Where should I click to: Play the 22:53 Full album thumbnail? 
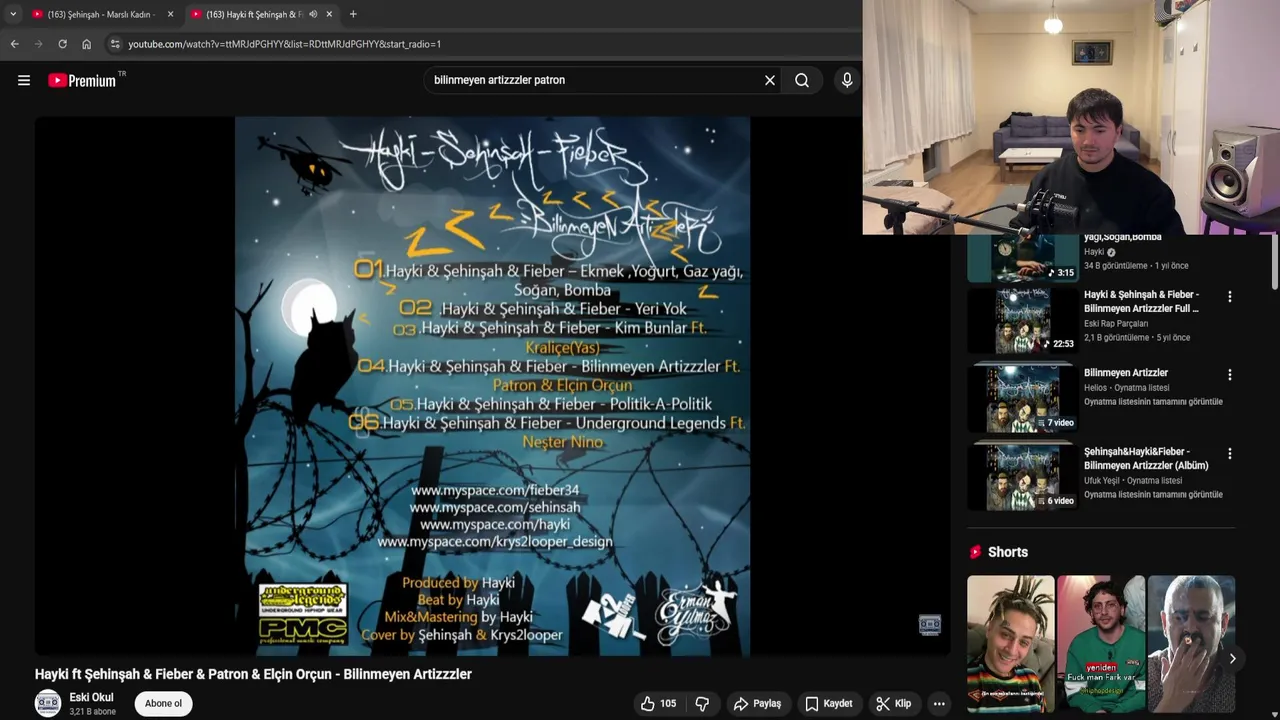coord(1023,321)
